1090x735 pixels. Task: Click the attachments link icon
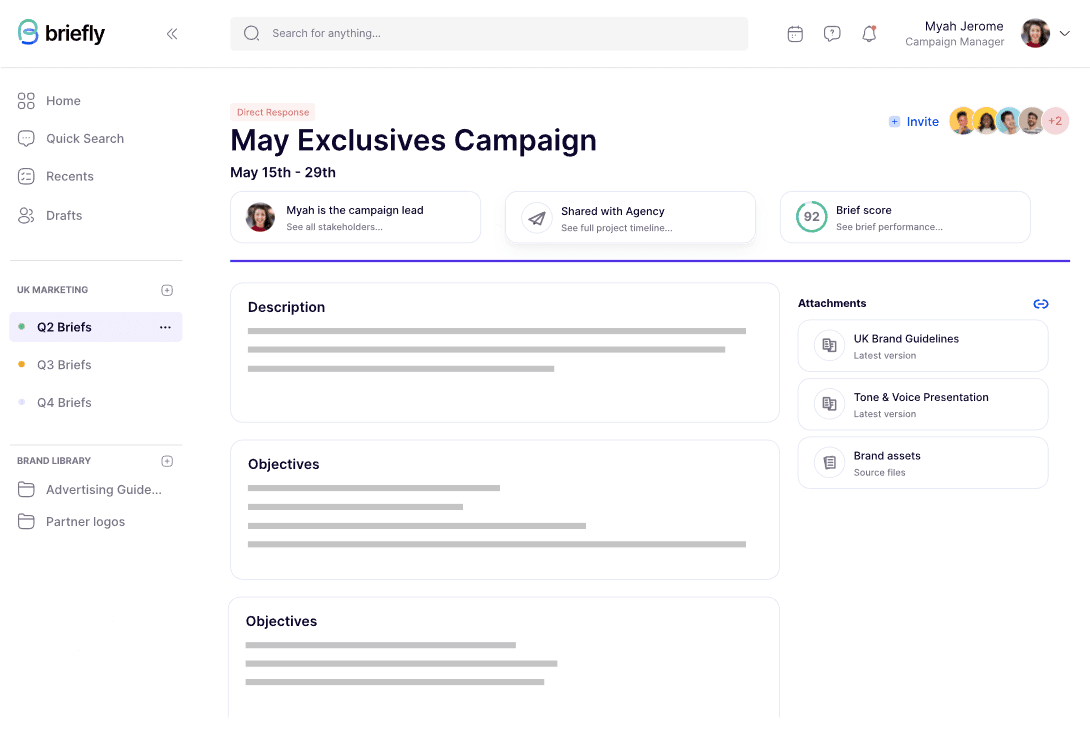[x=1040, y=304]
